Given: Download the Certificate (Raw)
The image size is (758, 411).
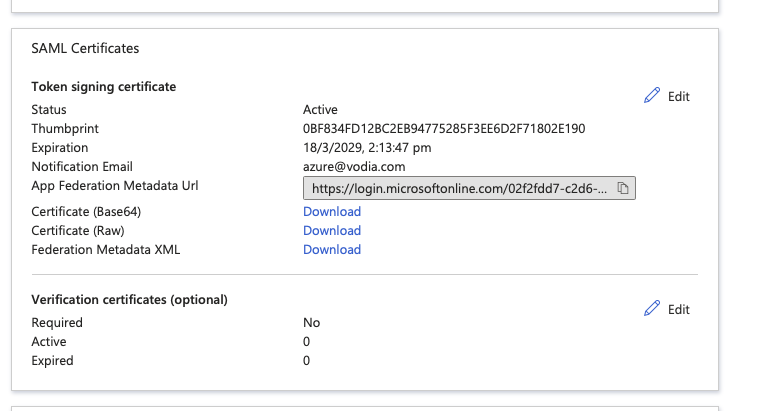Looking at the screenshot, I should click(x=332, y=231).
